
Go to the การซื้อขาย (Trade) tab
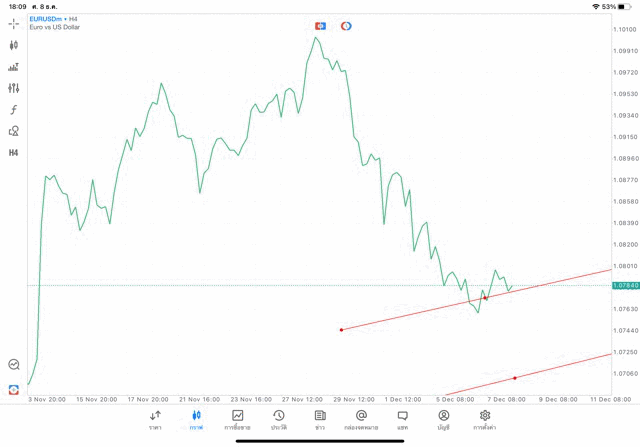coord(237,419)
